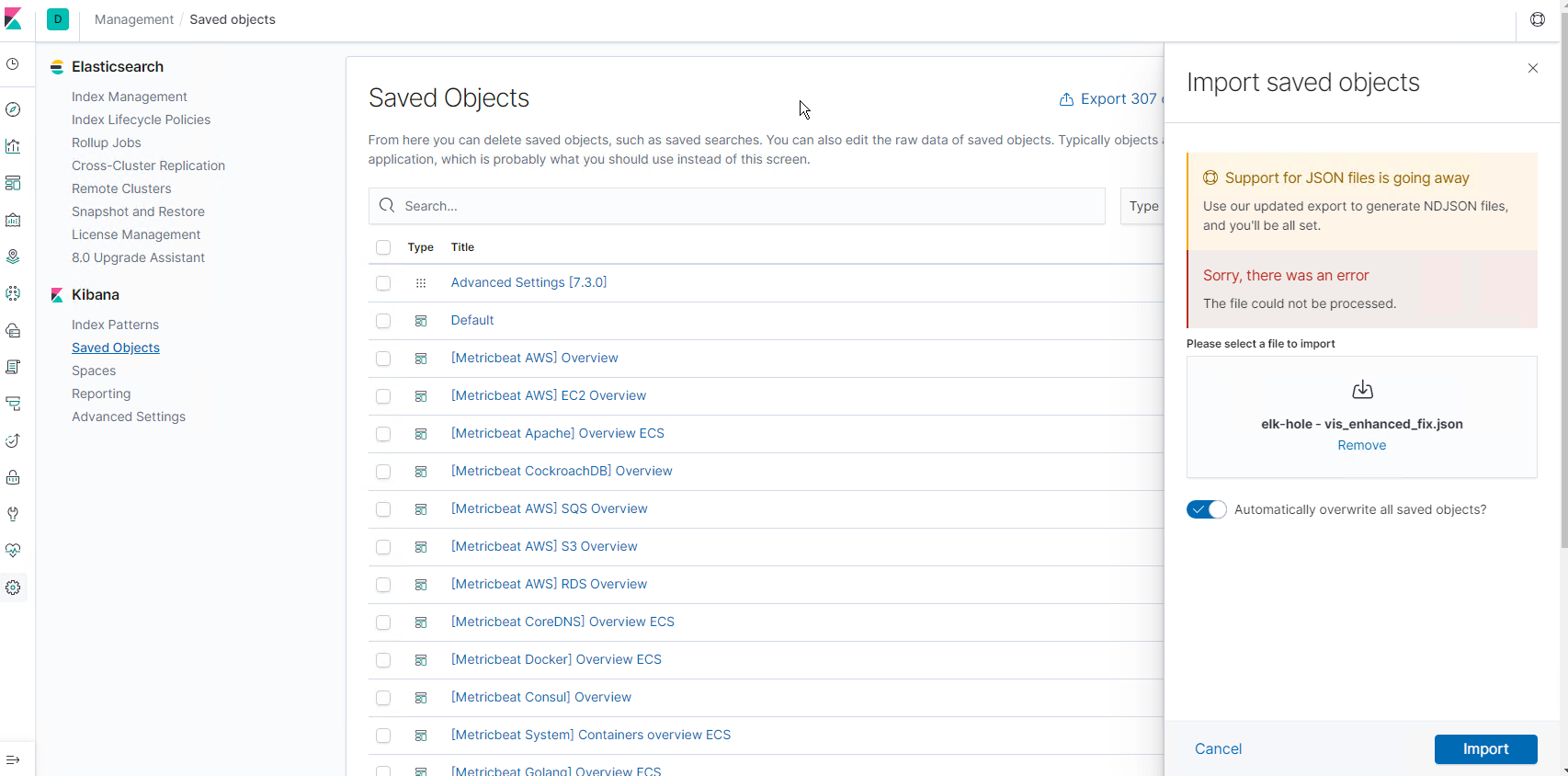This screenshot has height=776, width=1568.
Task: Check the [Metricbeat AWS] Overview row checkbox
Action: pos(383,359)
